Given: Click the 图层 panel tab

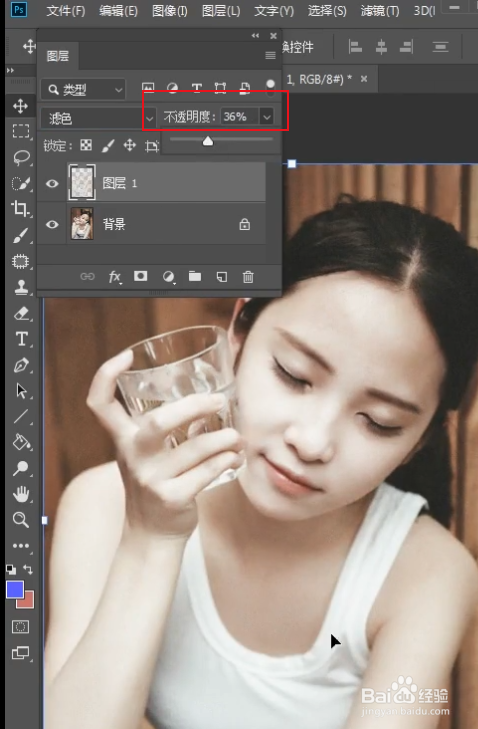Looking at the screenshot, I should click(58, 56).
